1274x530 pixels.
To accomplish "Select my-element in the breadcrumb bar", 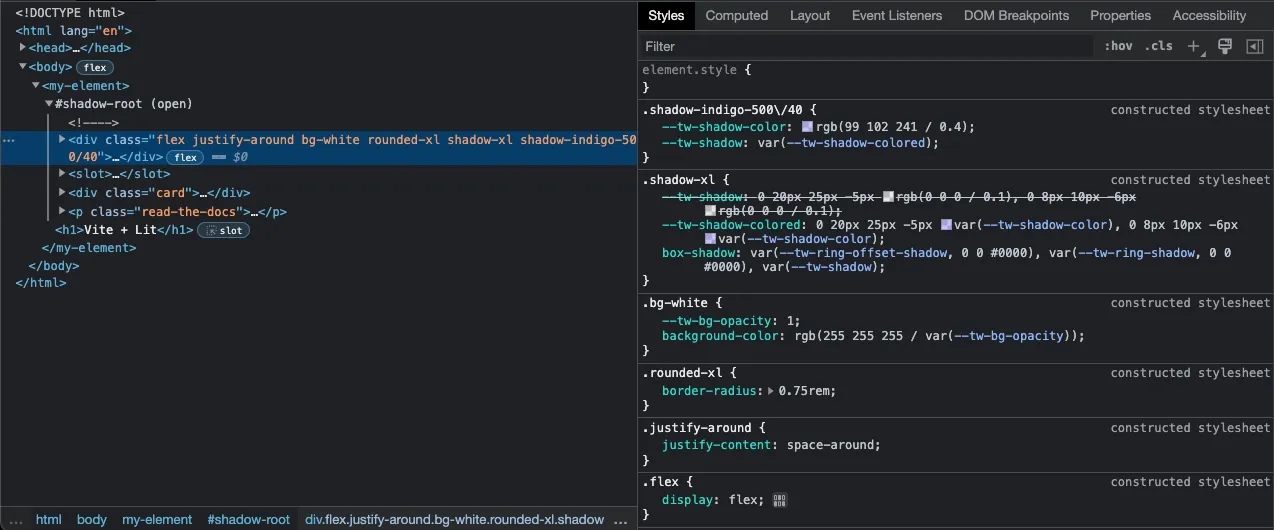I will tap(157, 519).
